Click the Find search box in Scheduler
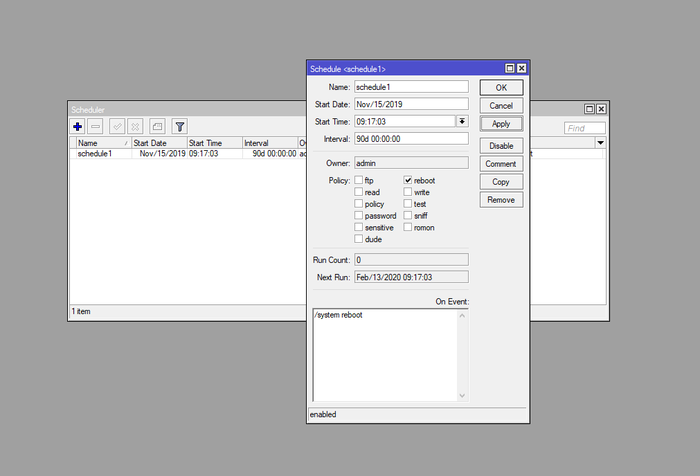The height and width of the screenshot is (476, 700). 584,128
